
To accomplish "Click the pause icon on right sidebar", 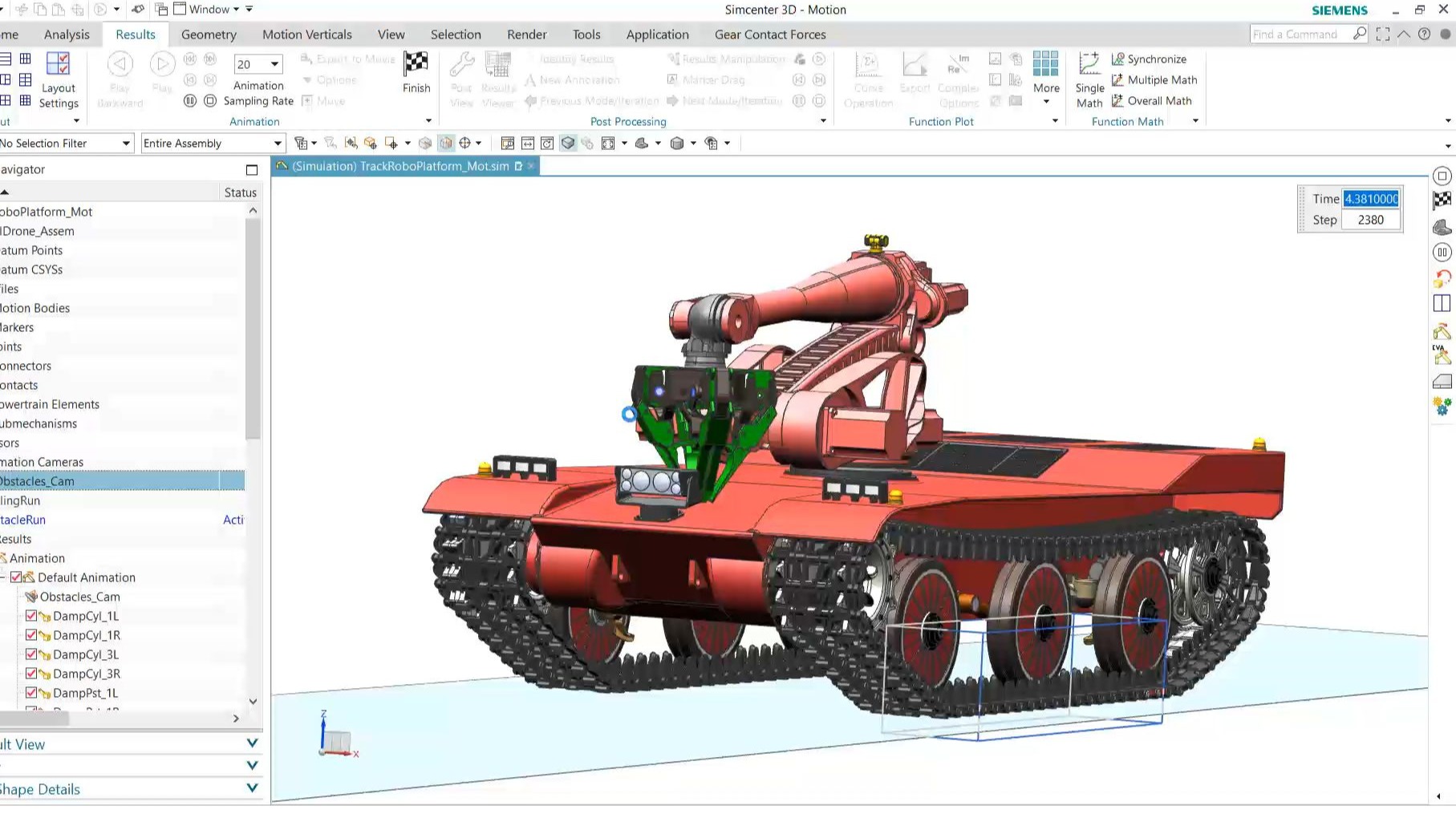I will 1442,253.
